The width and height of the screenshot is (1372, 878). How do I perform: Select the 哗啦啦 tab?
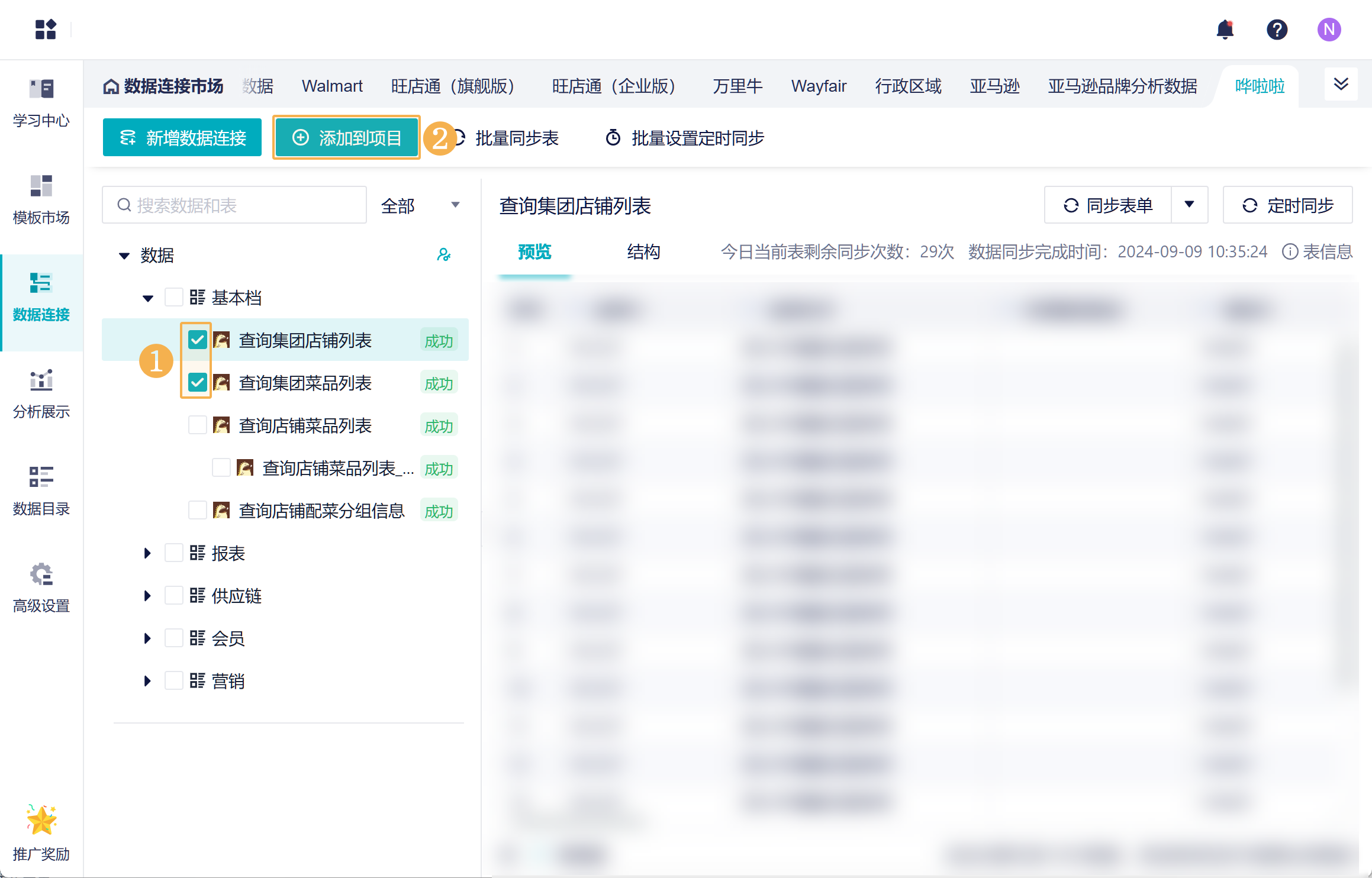1260,86
